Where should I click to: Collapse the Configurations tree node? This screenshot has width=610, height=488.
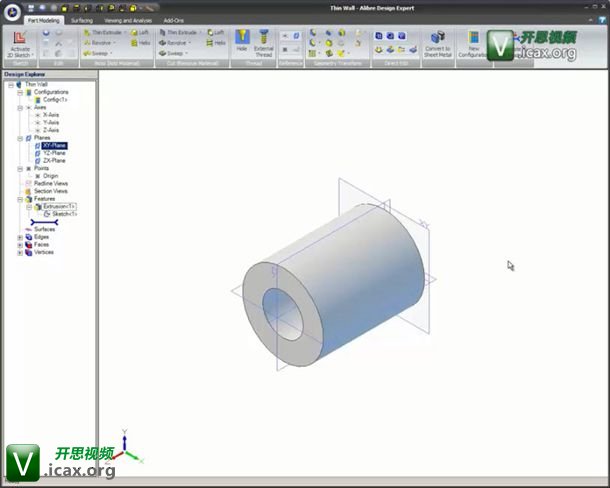pyautogui.click(x=20, y=93)
